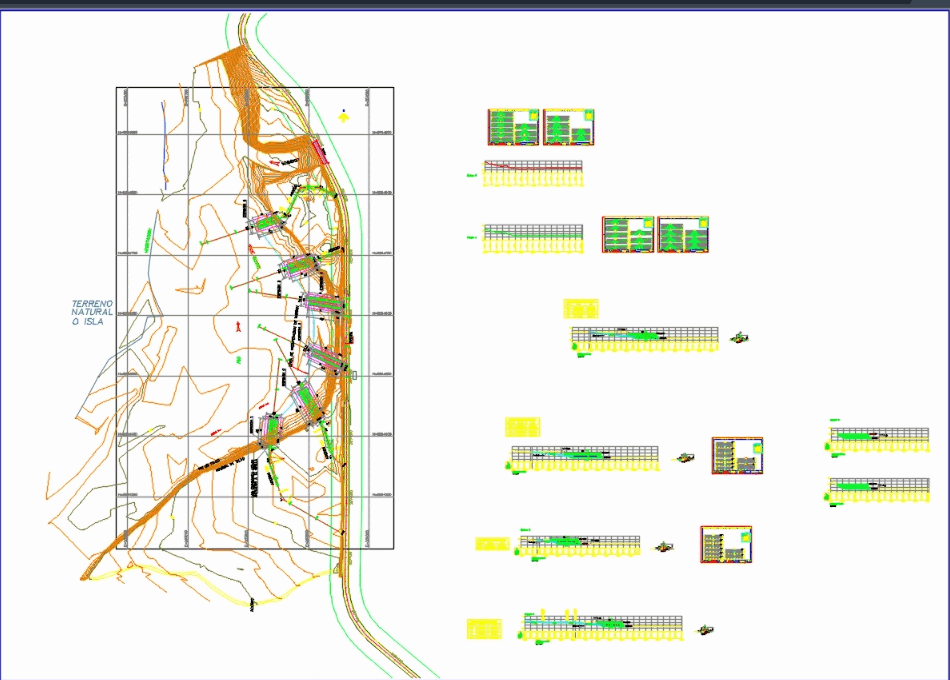Select the yellow north arrow symbol on the plan
Image resolution: width=950 pixels, height=680 pixels.
[342, 116]
